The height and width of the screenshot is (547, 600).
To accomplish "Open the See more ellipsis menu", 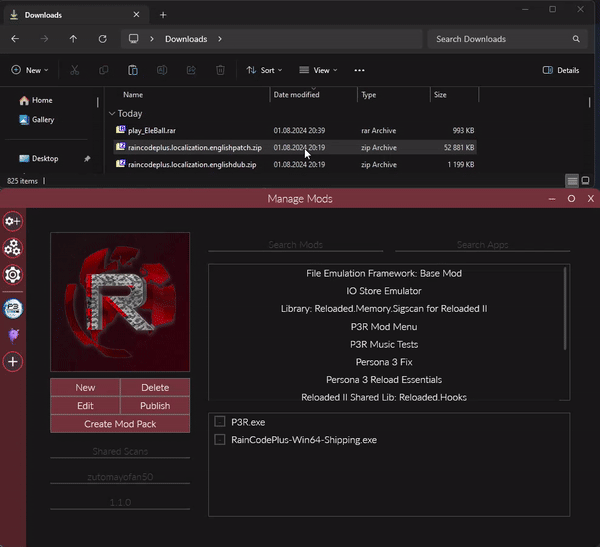I will coord(359,70).
